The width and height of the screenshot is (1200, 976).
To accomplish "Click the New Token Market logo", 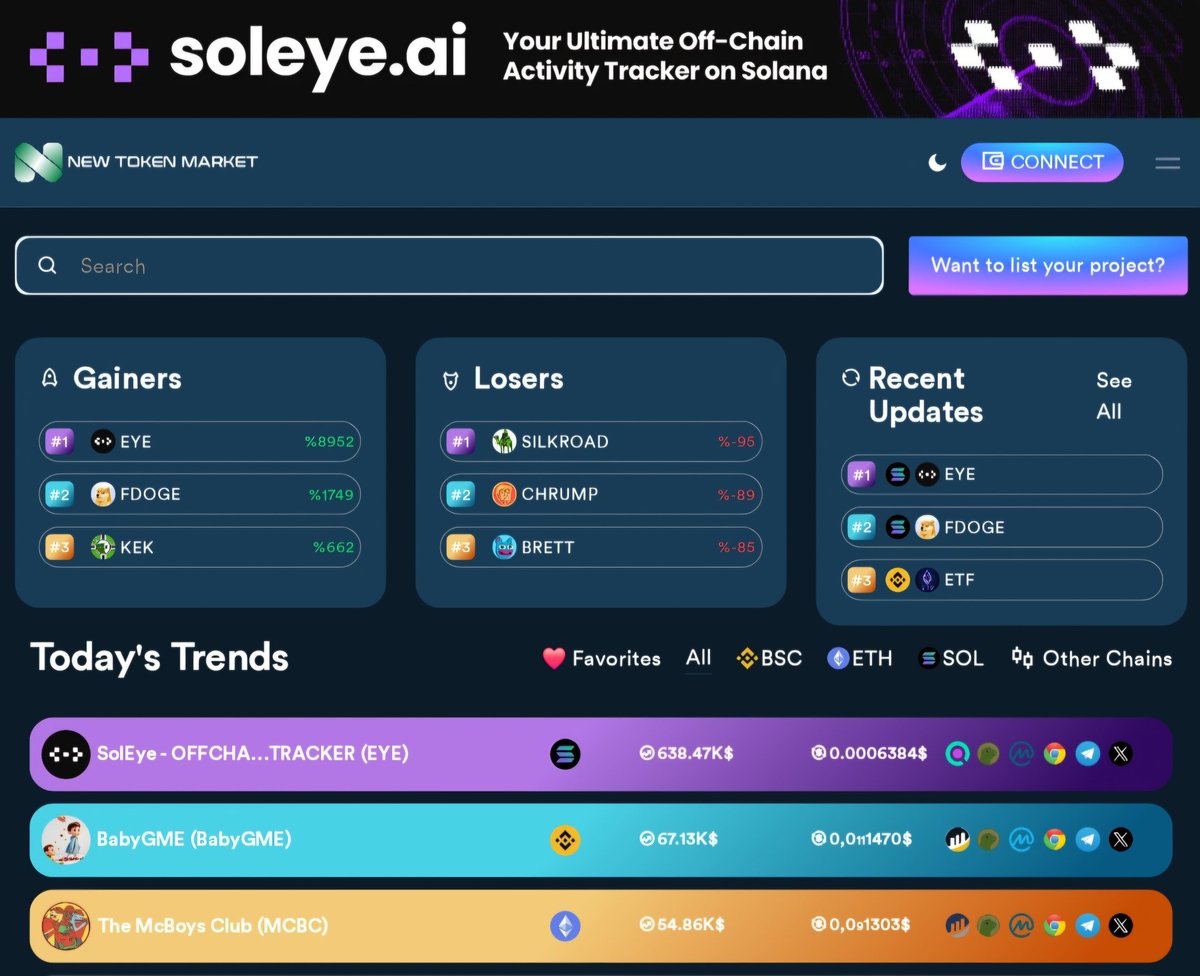I will pyautogui.click(x=136, y=162).
